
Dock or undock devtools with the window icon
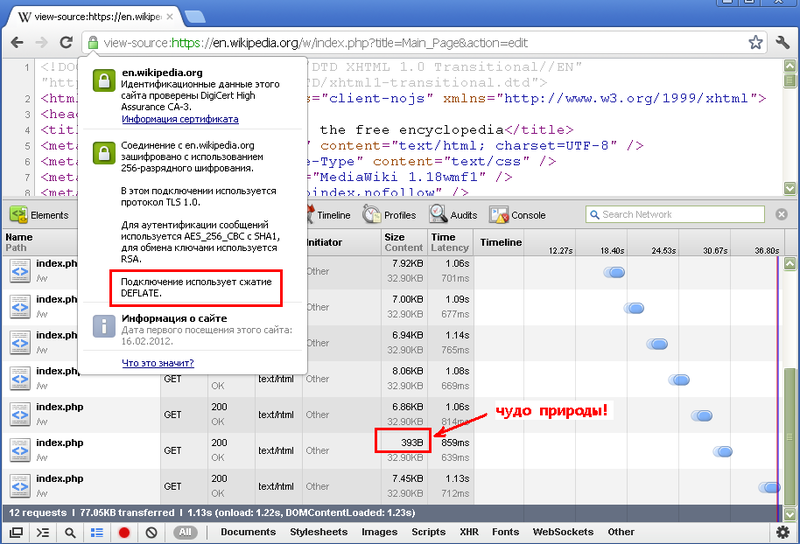coord(16,532)
